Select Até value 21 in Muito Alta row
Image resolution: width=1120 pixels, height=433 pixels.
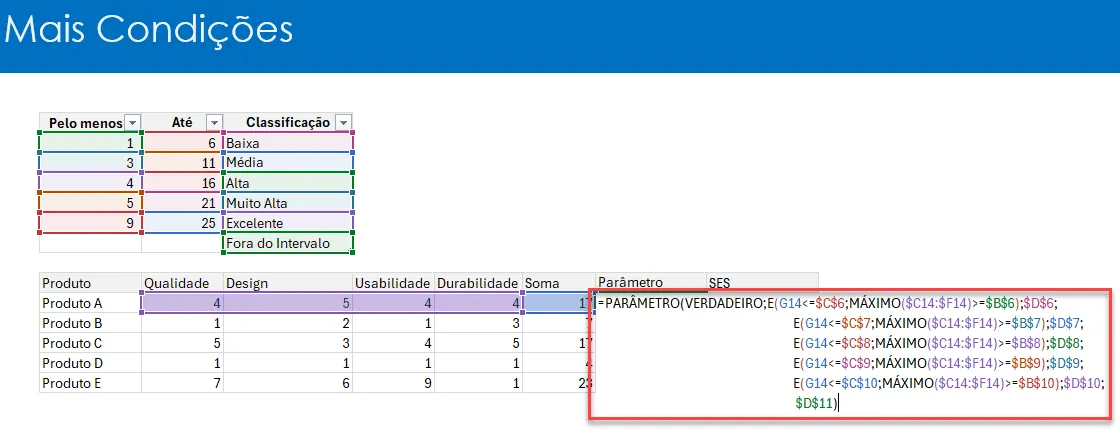pyautogui.click(x=183, y=203)
